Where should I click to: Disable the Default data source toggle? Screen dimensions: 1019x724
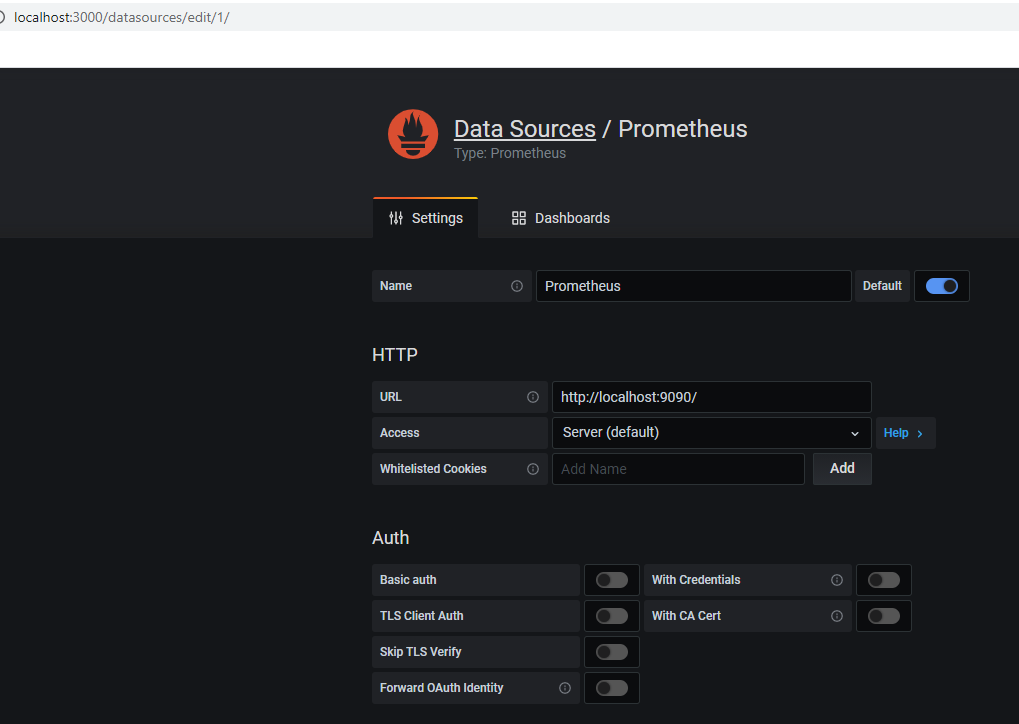(x=942, y=286)
